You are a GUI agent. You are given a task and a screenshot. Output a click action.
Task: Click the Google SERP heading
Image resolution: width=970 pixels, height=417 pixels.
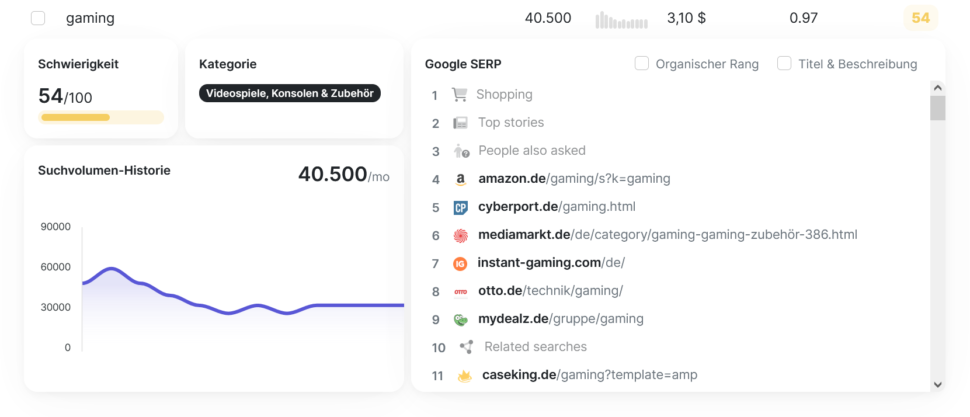[x=463, y=64]
